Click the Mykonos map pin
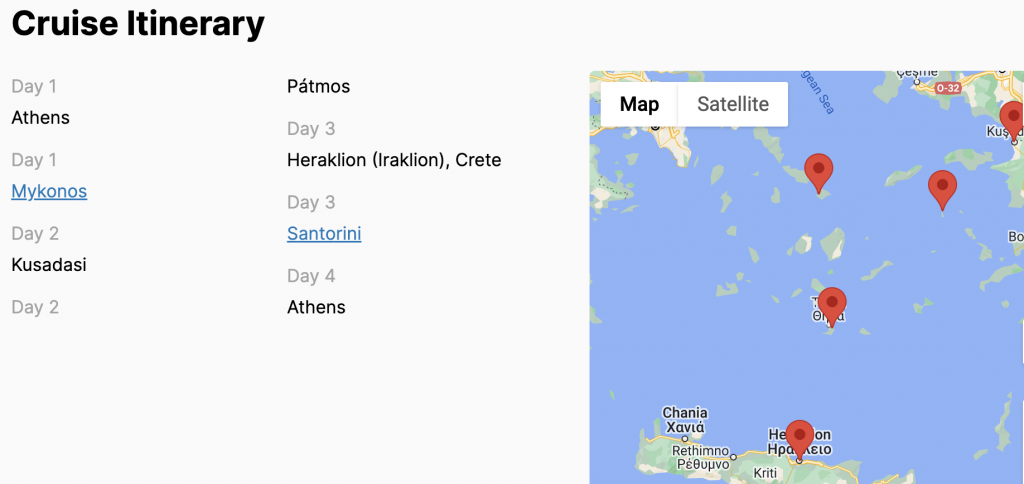The height and width of the screenshot is (484, 1024). coord(818,172)
